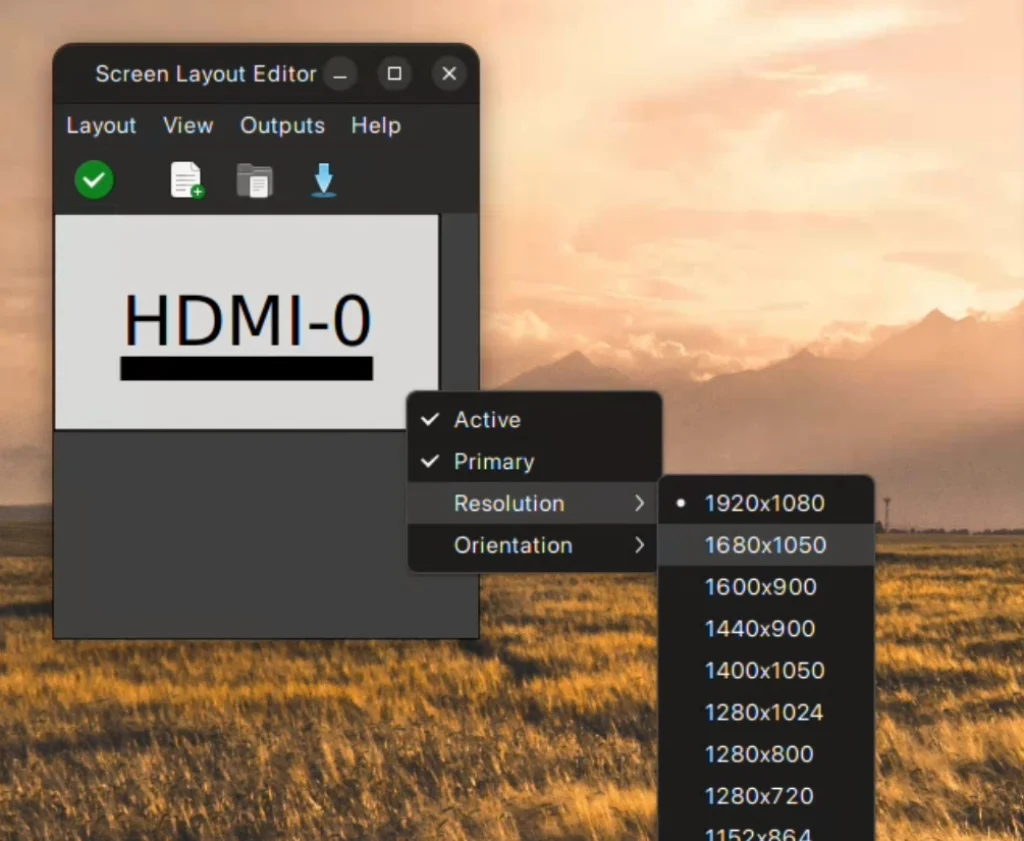The width and height of the screenshot is (1024, 841).
Task: Choose the 1600x900 resolution
Action: 758,587
